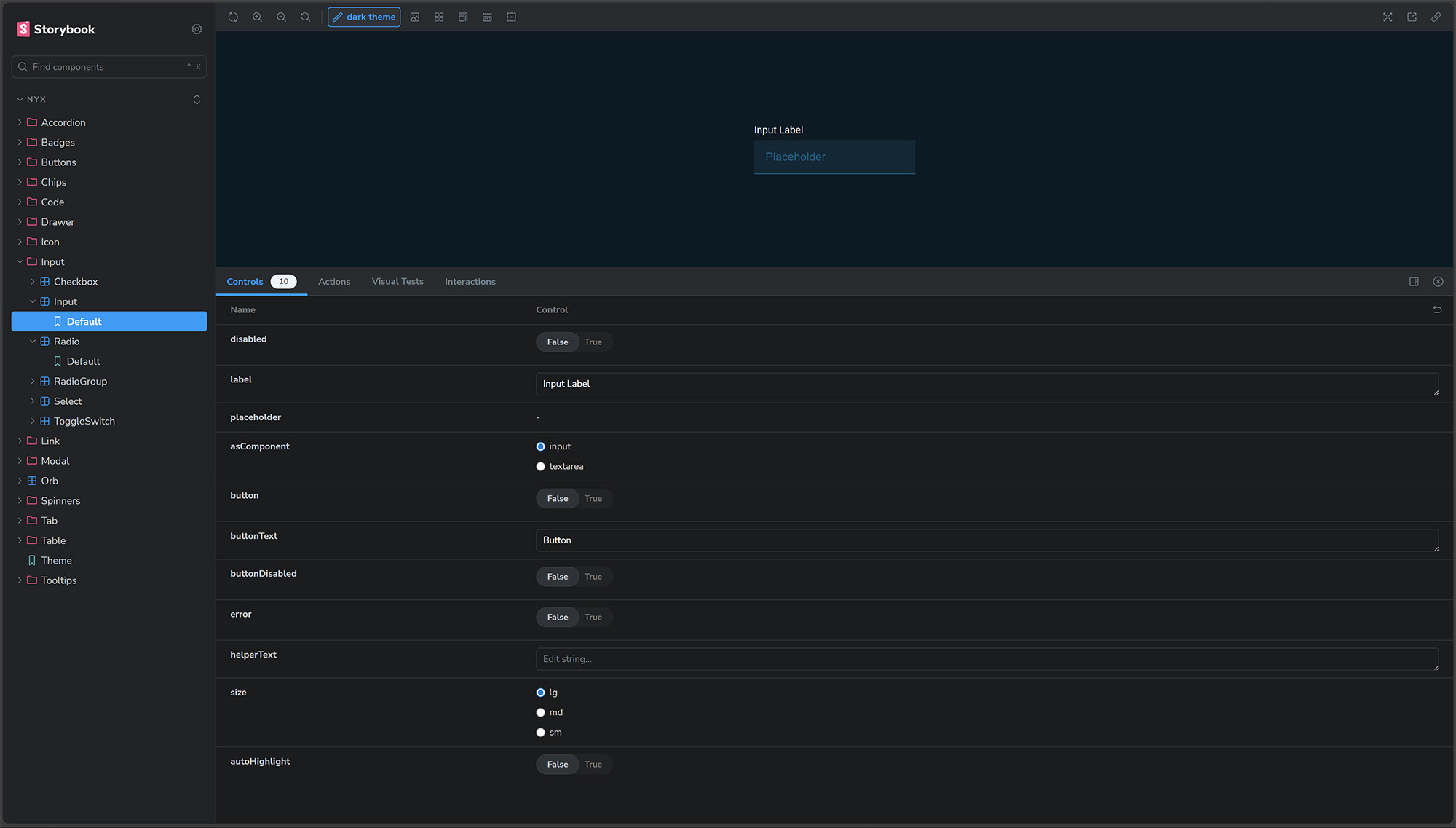The width and height of the screenshot is (1456, 828).
Task: Go full screen with expand icon
Action: (1388, 17)
